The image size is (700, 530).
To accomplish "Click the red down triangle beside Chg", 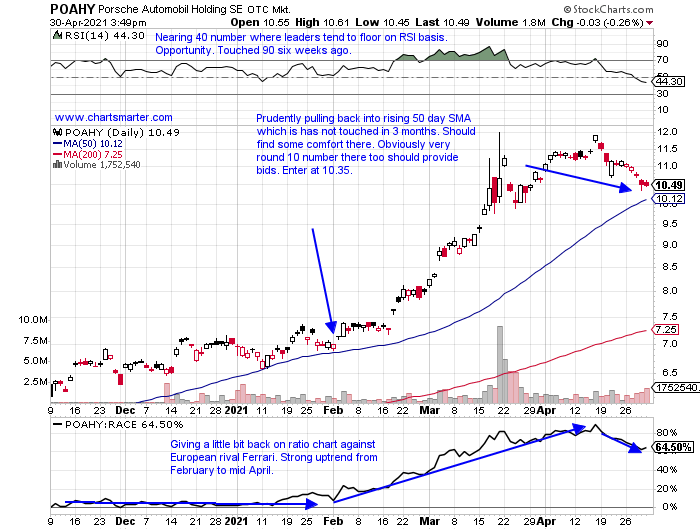I will [x=650, y=23].
